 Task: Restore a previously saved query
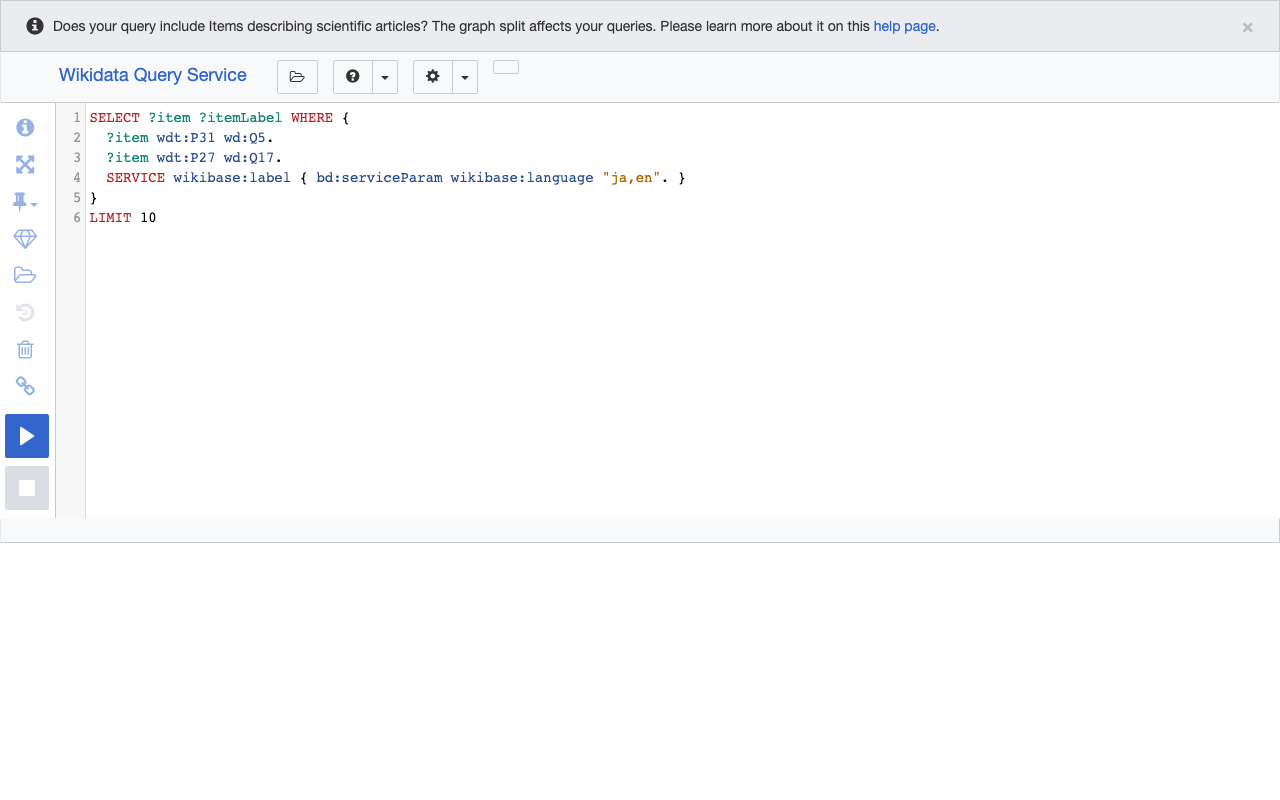tap(25, 274)
